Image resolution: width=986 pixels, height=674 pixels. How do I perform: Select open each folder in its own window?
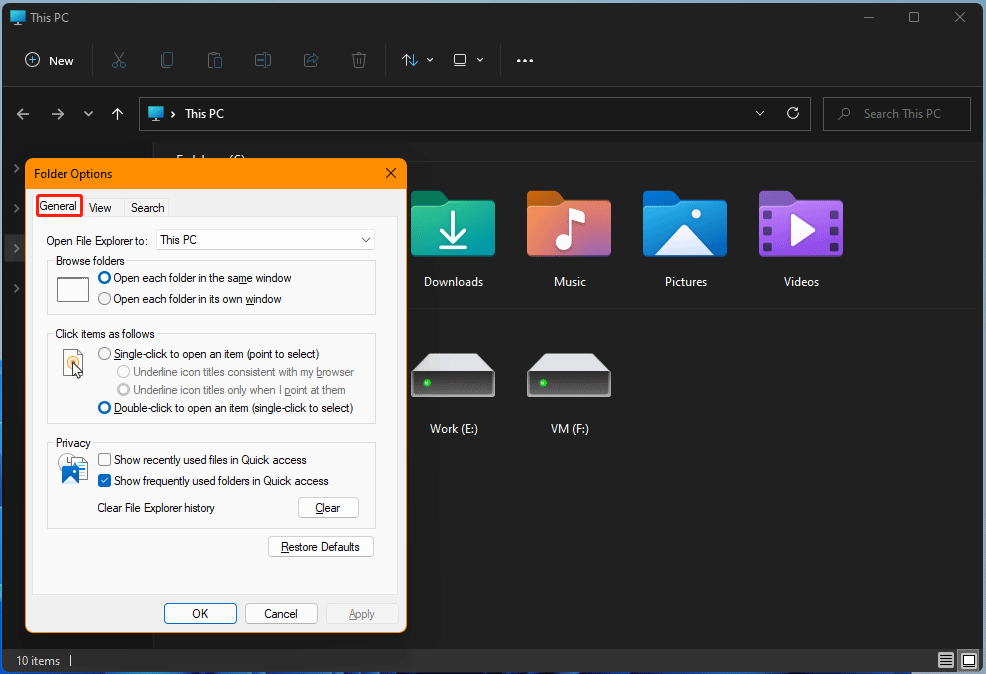point(104,298)
